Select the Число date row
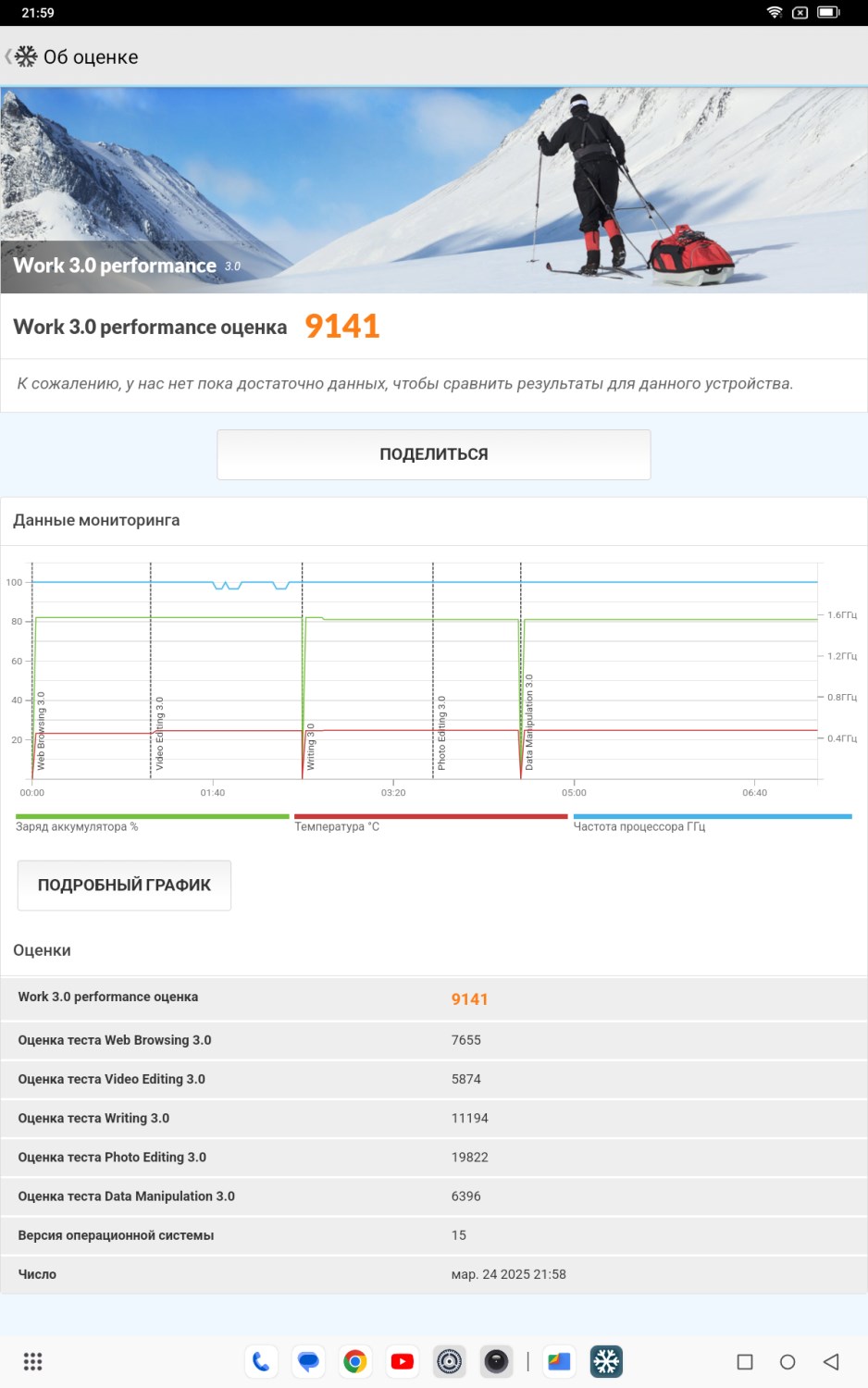 point(434,1274)
